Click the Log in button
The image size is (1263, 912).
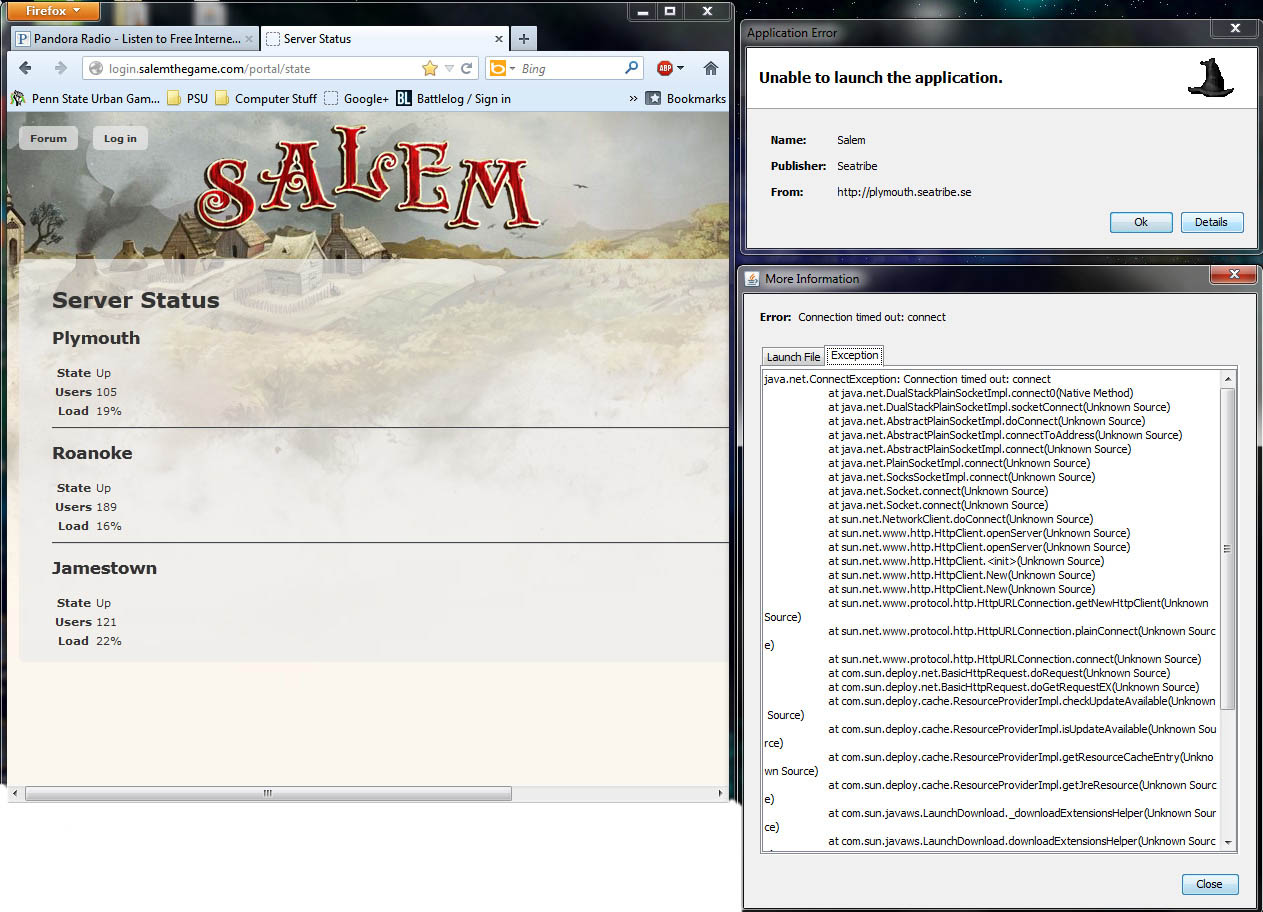(120, 138)
